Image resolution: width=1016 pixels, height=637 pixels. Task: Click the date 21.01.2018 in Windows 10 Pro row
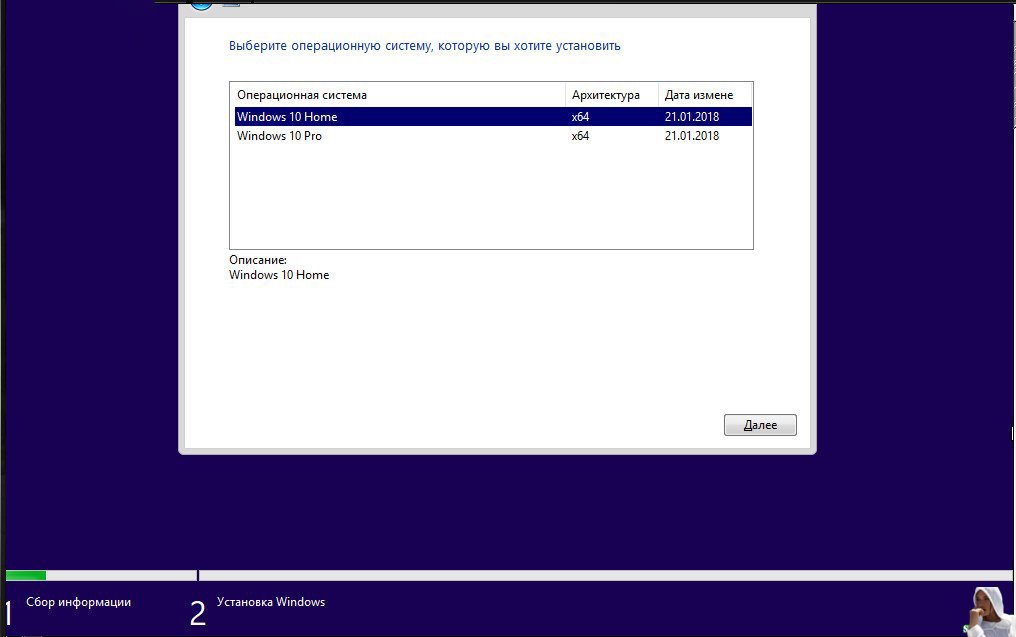[691, 135]
